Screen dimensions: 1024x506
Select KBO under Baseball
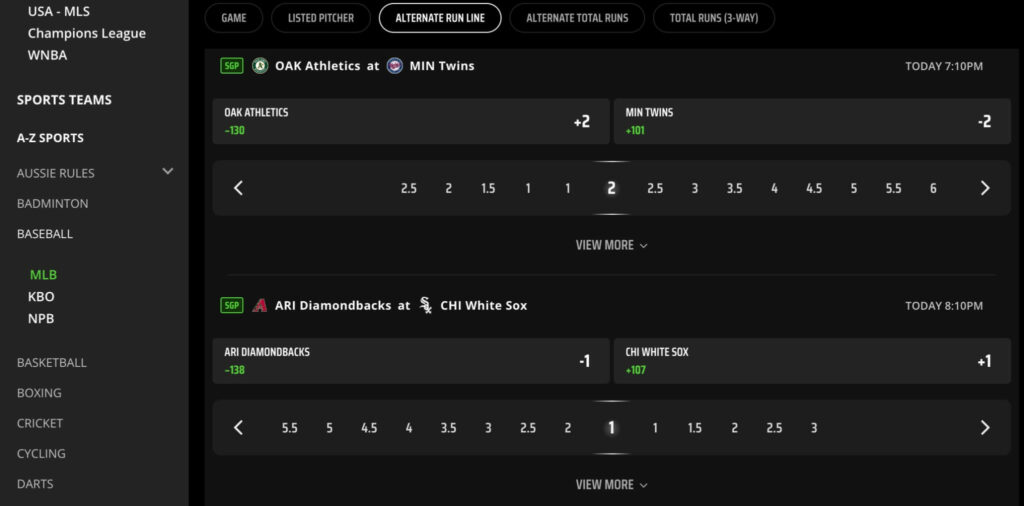(41, 297)
